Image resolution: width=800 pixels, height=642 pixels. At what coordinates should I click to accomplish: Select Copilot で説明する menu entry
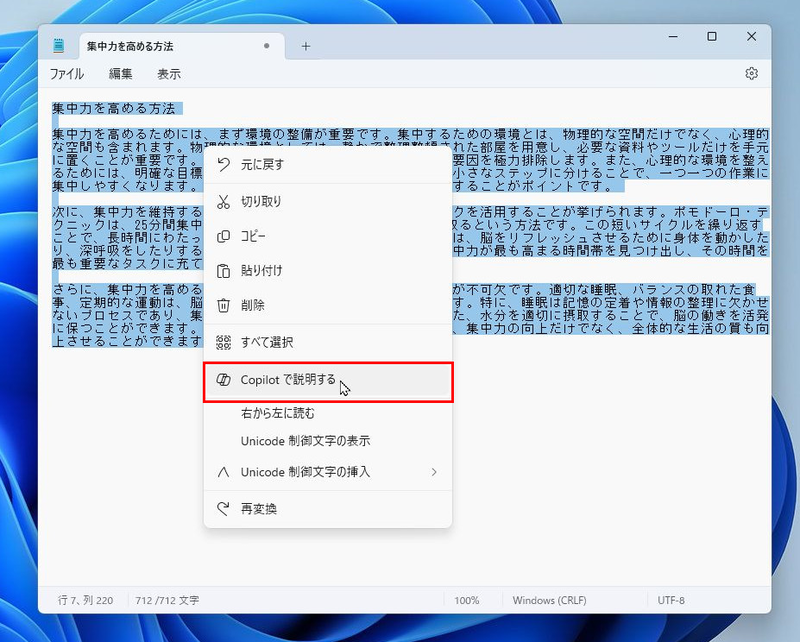point(328,381)
